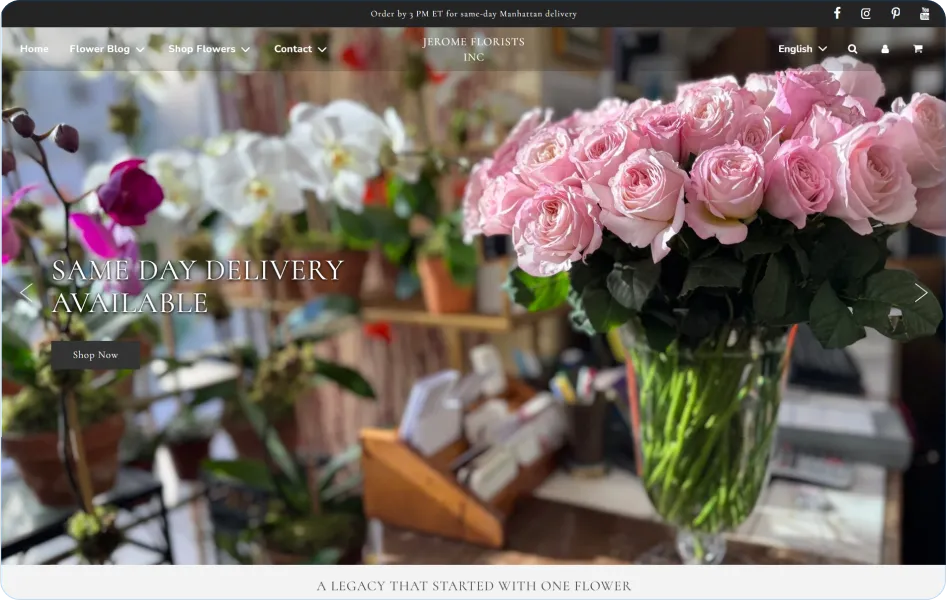
Task: Advance to next slide arrow
Action: coord(921,293)
